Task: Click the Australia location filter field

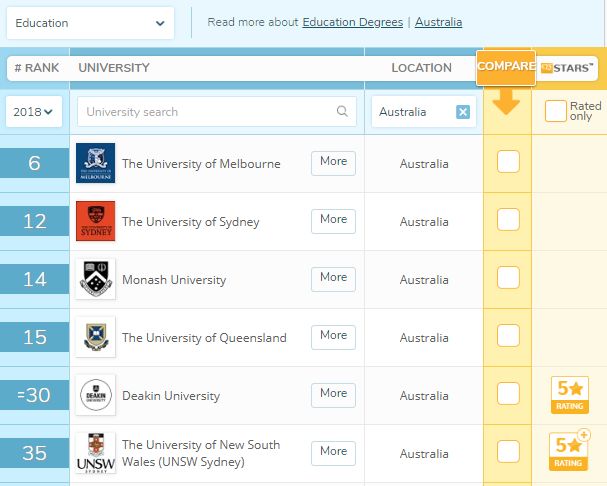Action: [424, 112]
